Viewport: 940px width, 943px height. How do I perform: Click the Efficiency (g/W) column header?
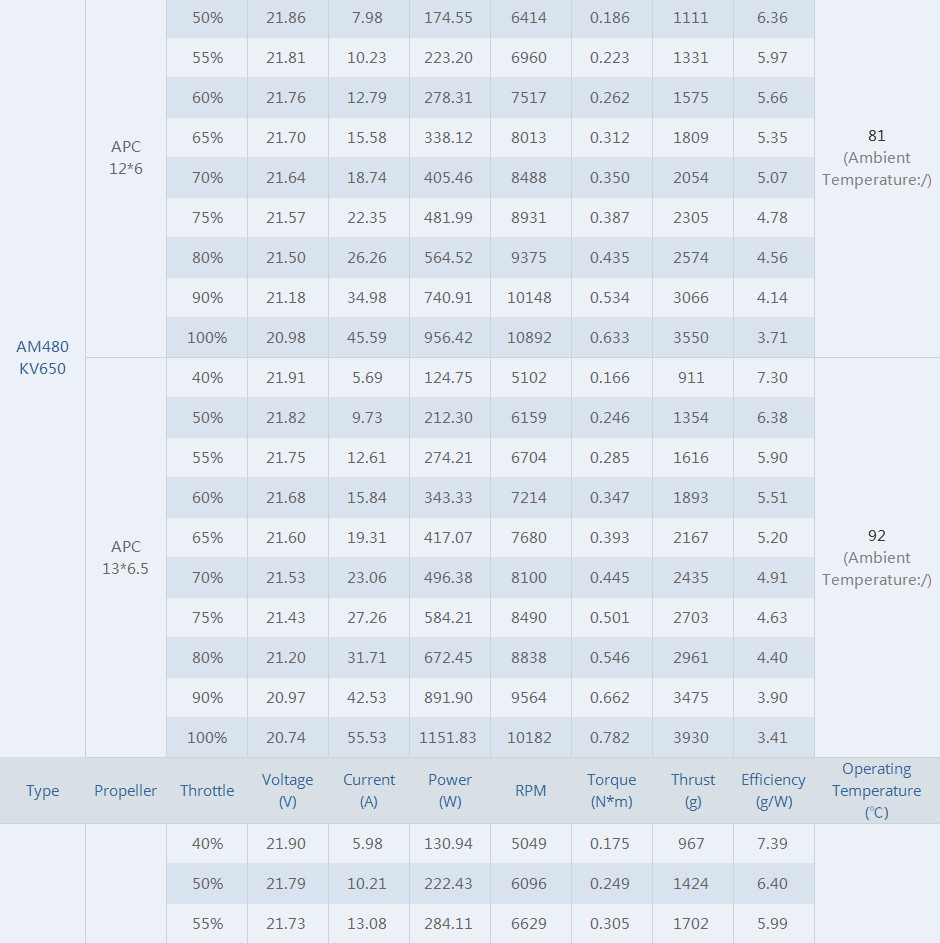pos(773,791)
